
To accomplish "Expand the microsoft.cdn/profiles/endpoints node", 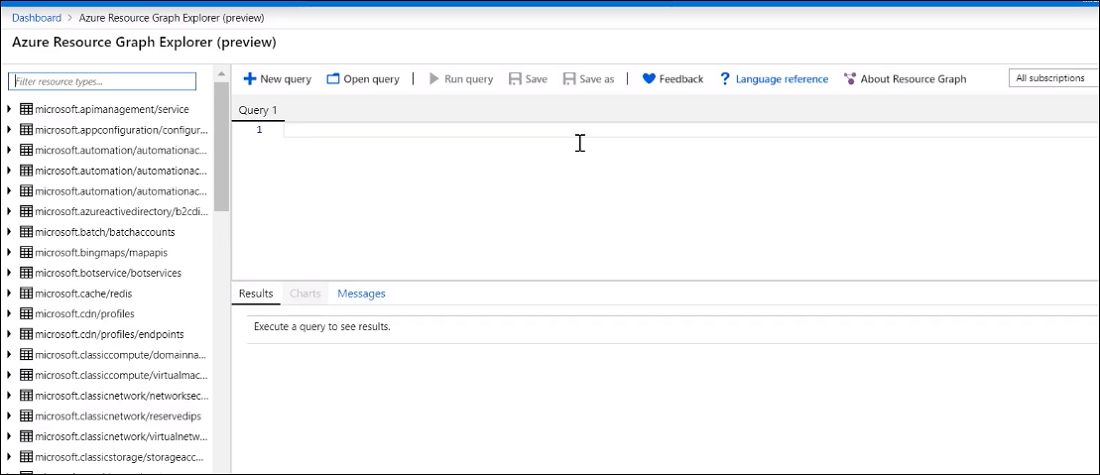I will 8,334.
